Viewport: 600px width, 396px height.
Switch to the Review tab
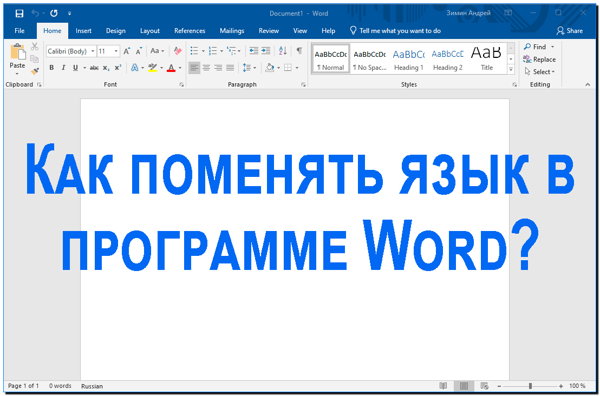269,31
